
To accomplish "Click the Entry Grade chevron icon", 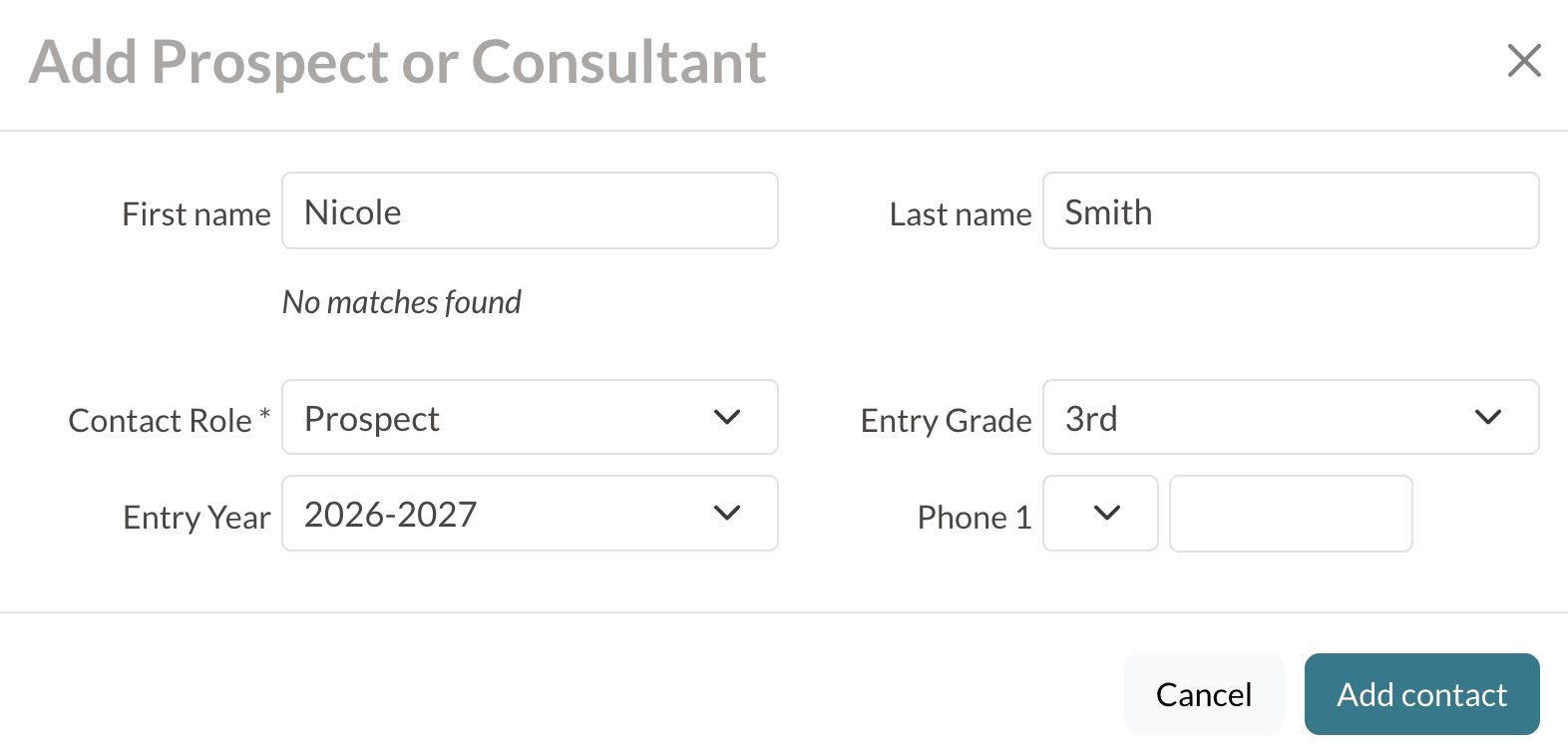I will (1489, 417).
